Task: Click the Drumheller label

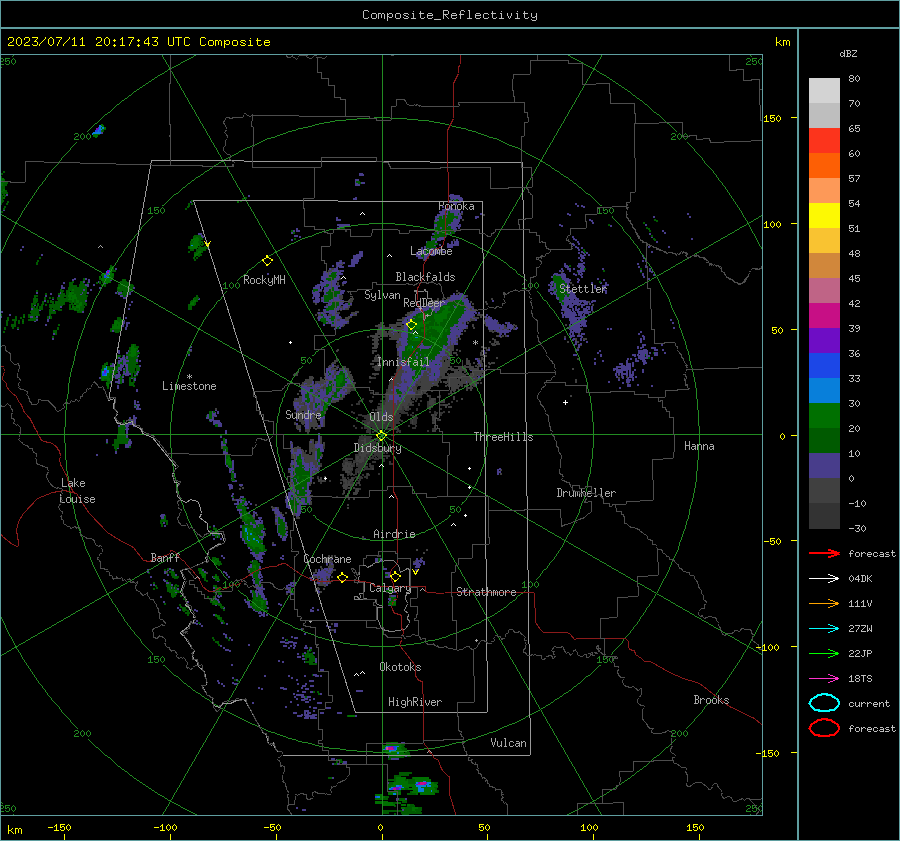Action: pos(586,493)
